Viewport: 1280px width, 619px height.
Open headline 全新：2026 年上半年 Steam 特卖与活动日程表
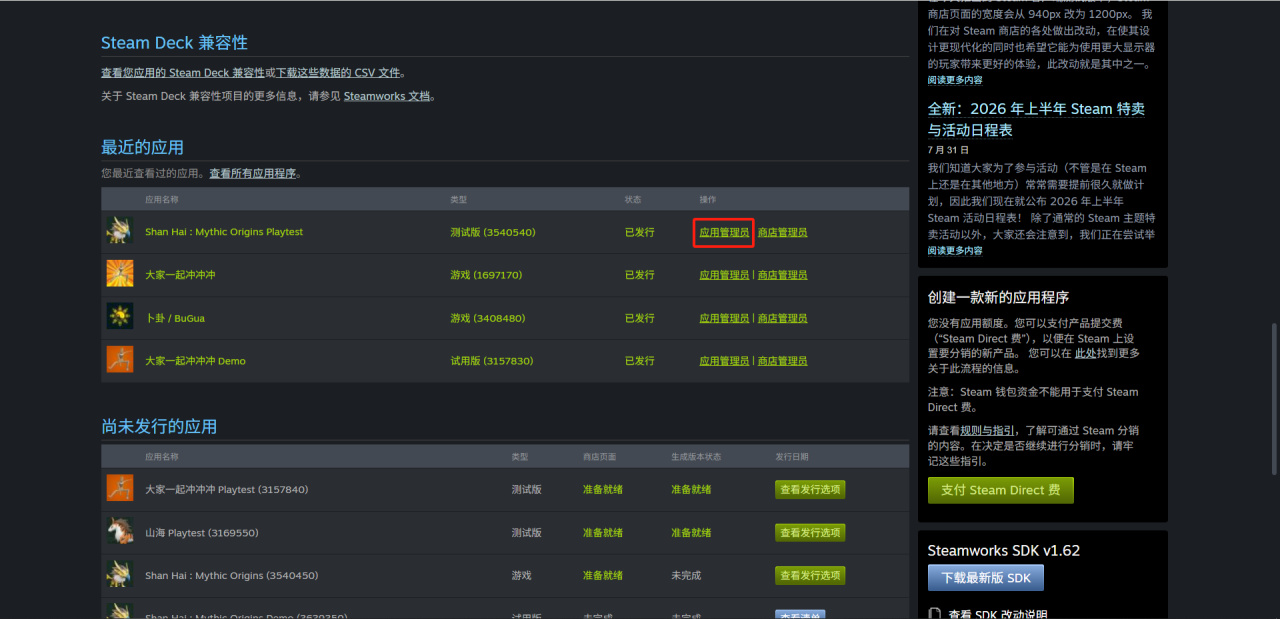1036,119
